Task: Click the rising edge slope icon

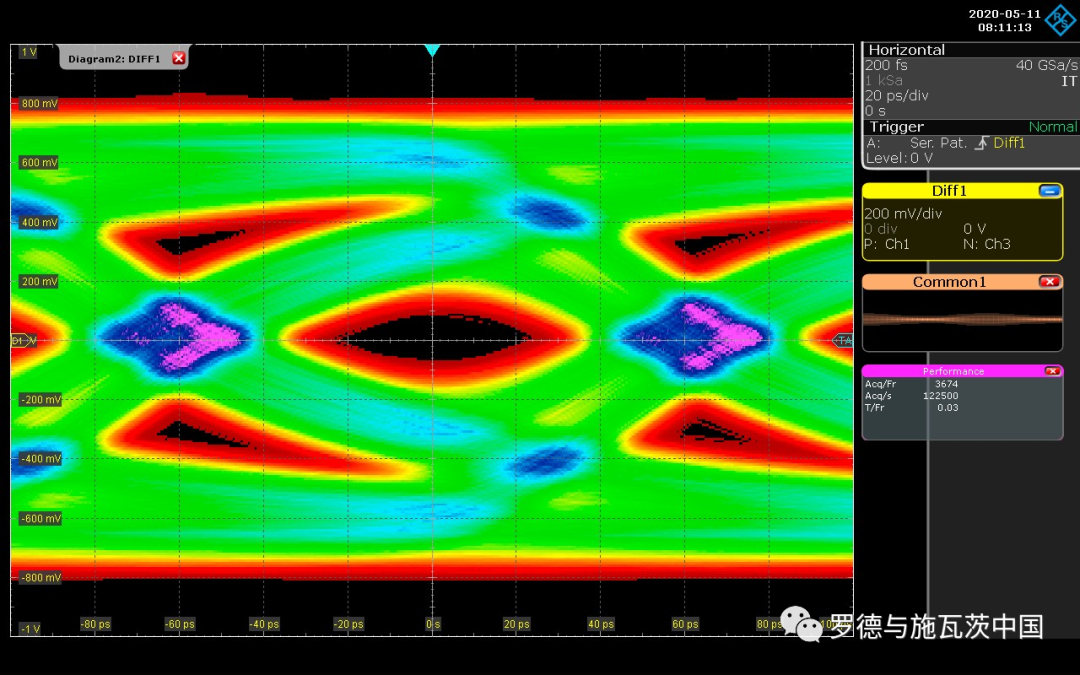Action: [x=981, y=143]
